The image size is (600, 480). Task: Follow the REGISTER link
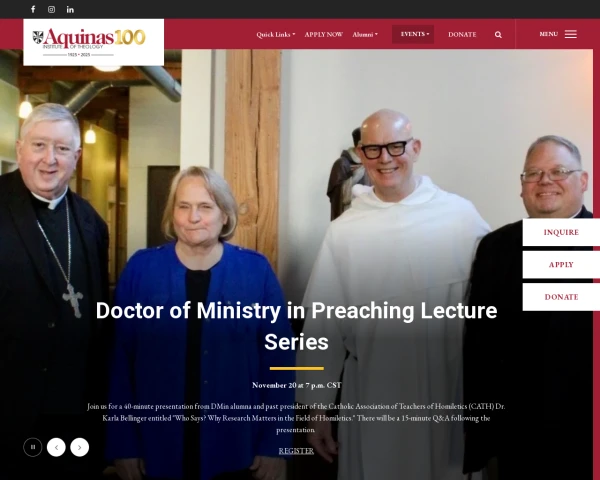point(296,451)
